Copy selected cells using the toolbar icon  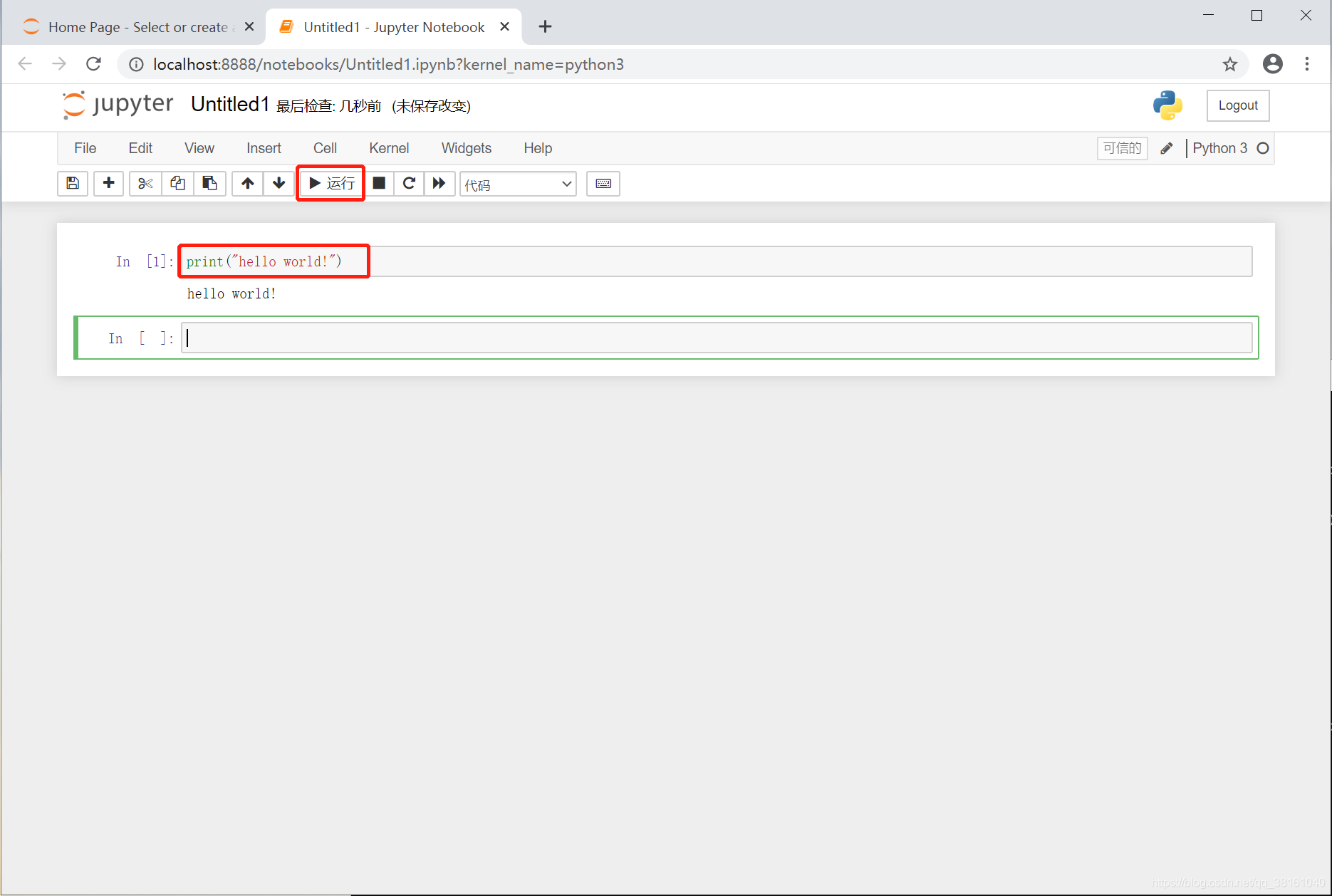coord(177,184)
